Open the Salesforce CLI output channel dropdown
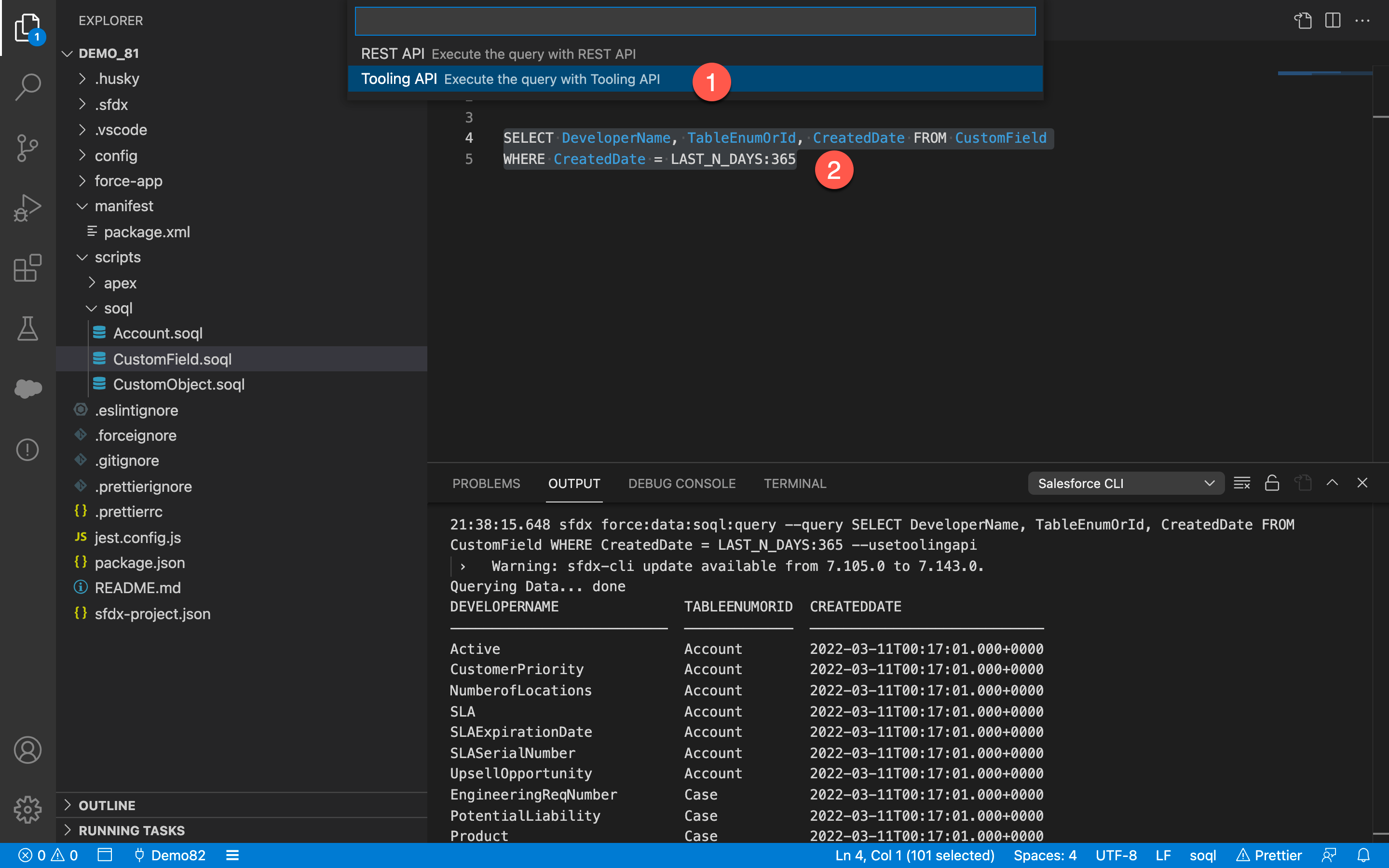The image size is (1389, 868). tap(1125, 483)
